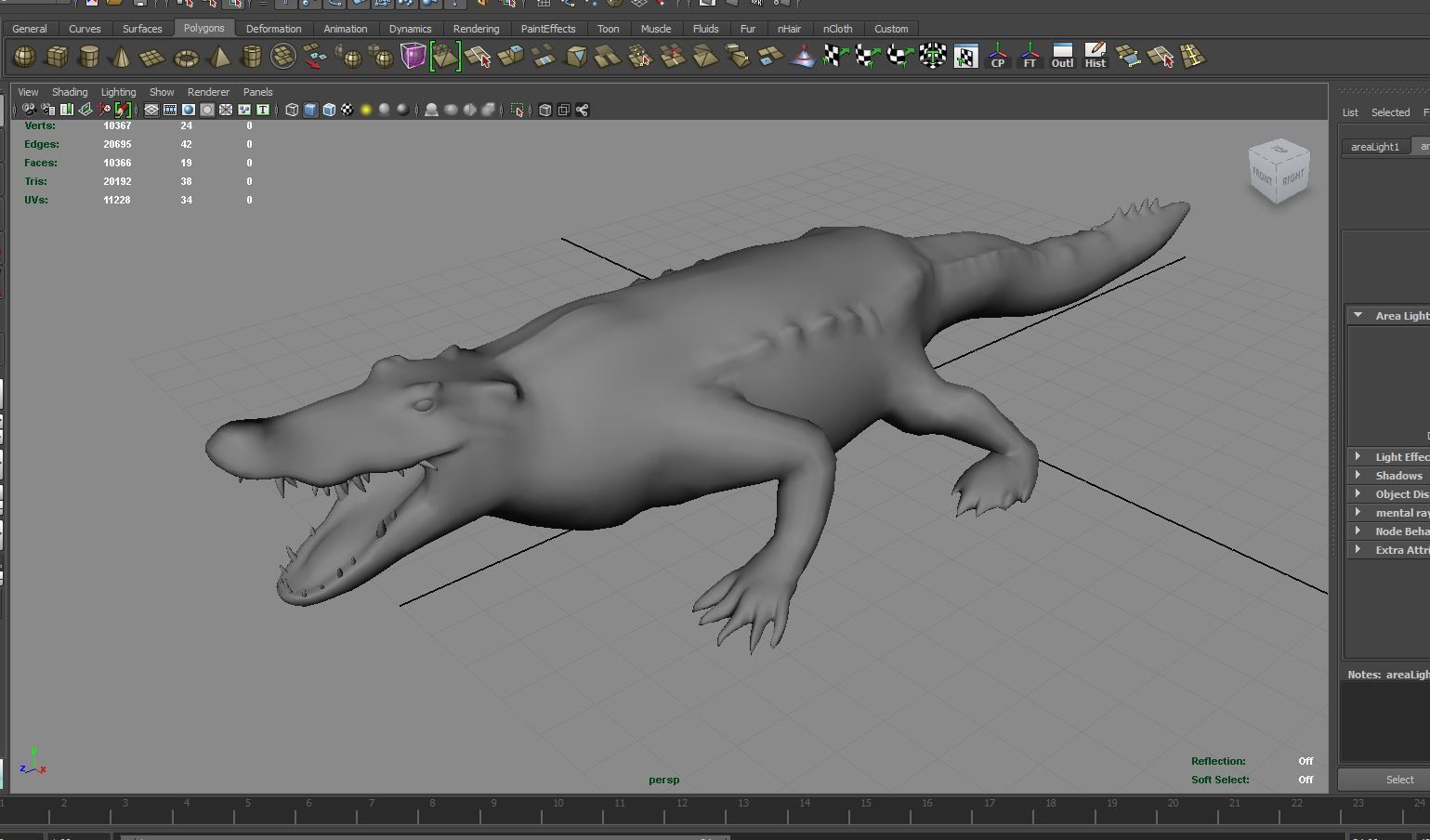Enable smooth shade all cube icon
The image size is (1430, 840).
[310, 110]
